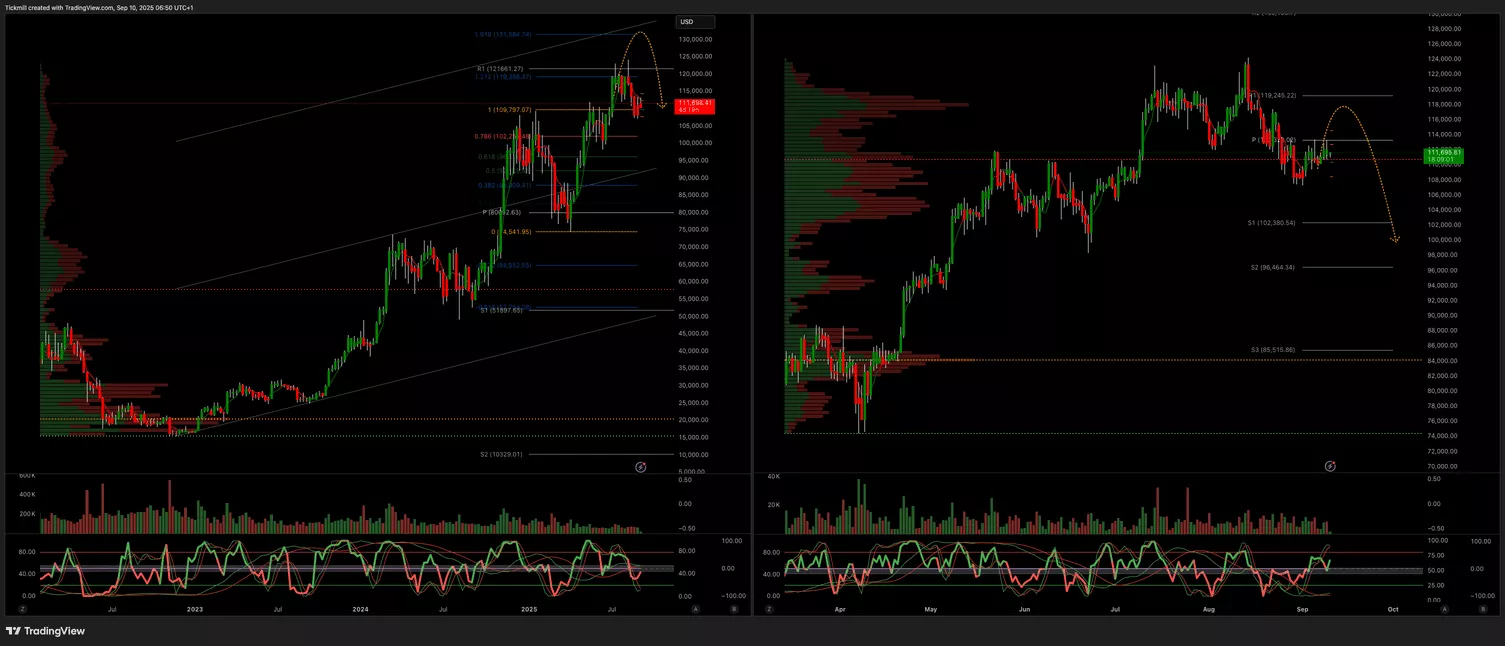The image size is (1505, 646).
Task: Click the Sep label on right time axis
Action: tap(1302, 608)
